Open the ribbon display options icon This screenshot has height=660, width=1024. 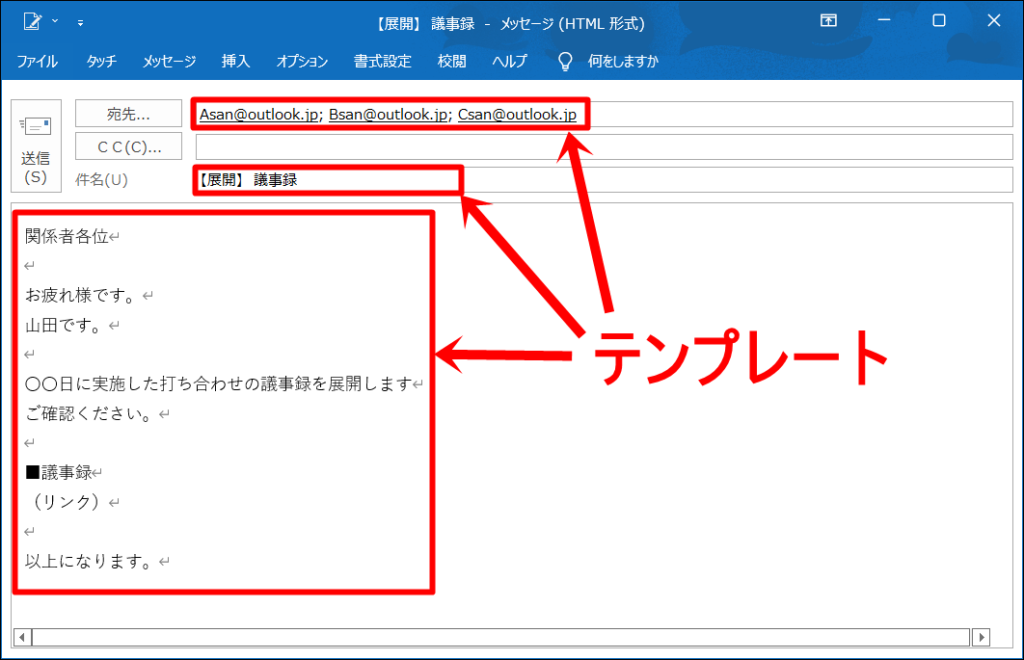pos(828,21)
